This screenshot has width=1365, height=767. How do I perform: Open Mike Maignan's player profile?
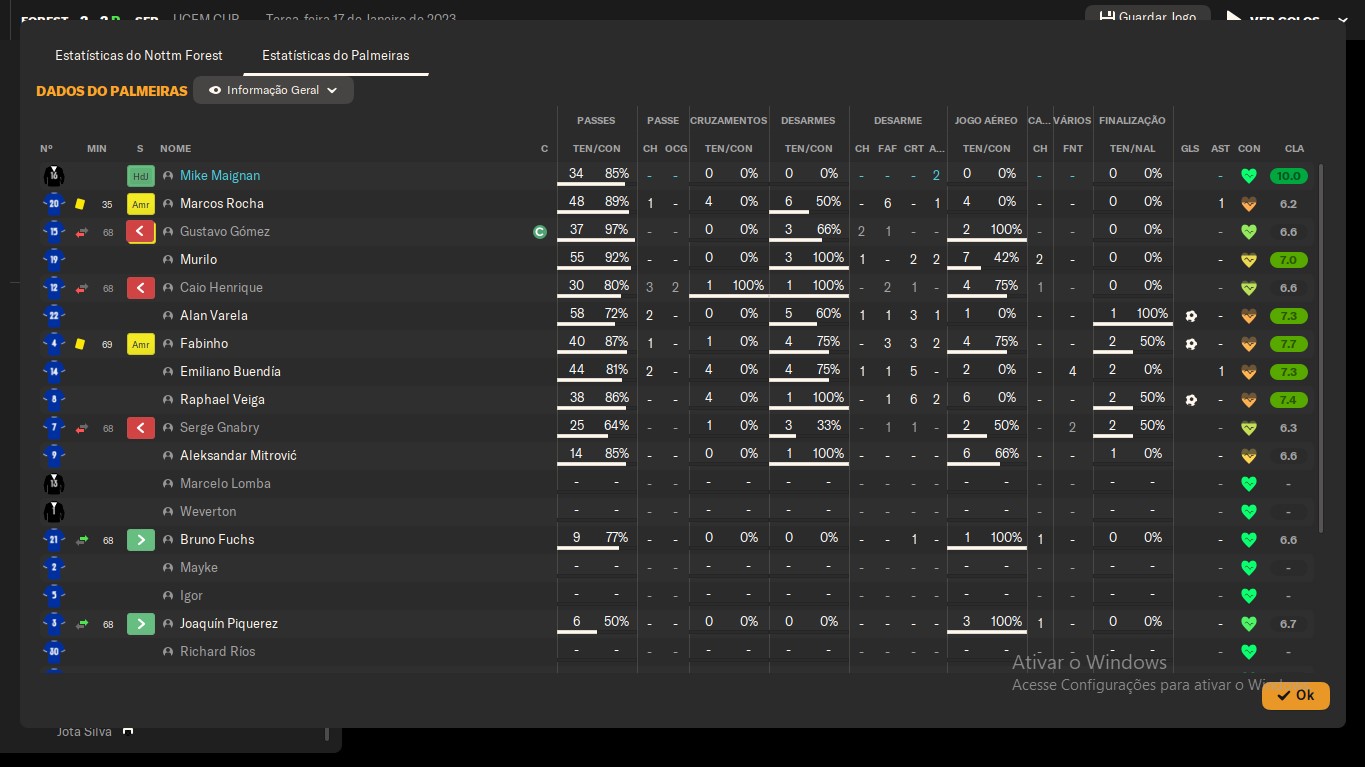(x=220, y=175)
